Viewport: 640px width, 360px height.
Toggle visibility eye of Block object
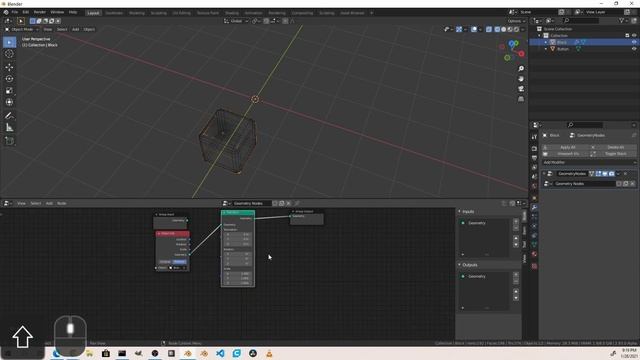[634, 42]
